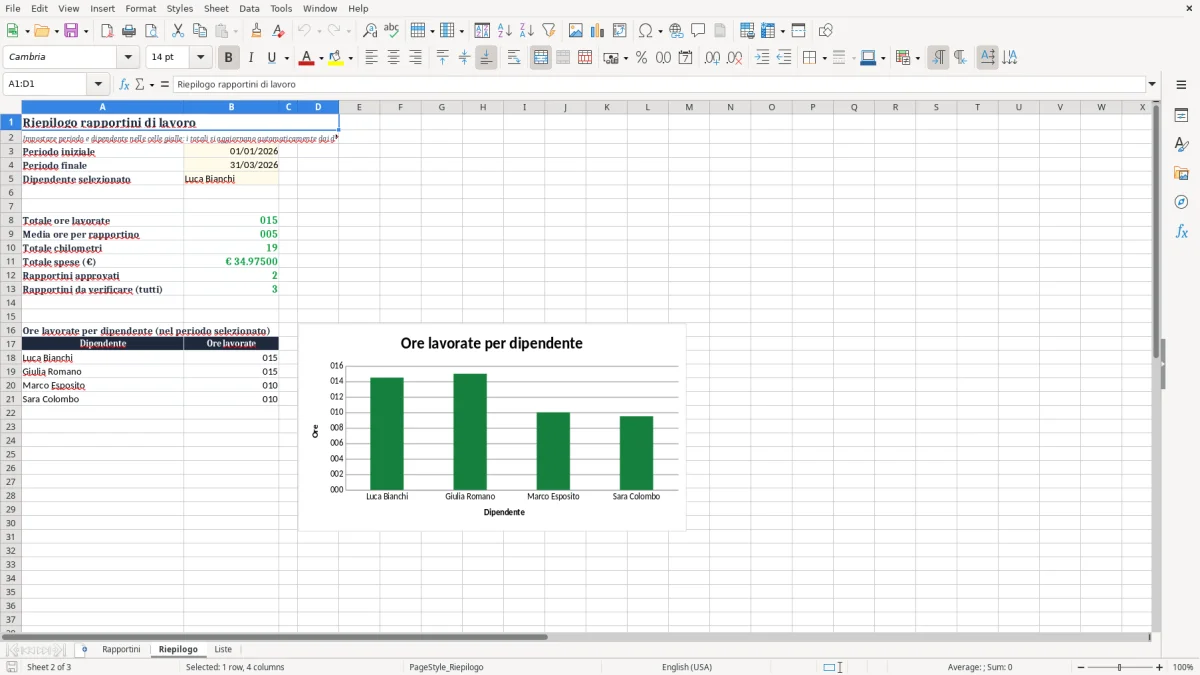The height and width of the screenshot is (675, 1200).
Task: Toggle Align Right
Action: click(x=415, y=58)
